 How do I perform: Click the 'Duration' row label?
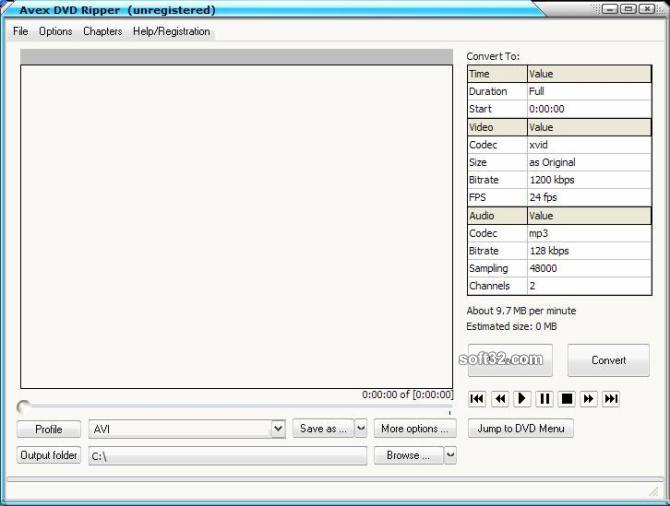coord(497,91)
